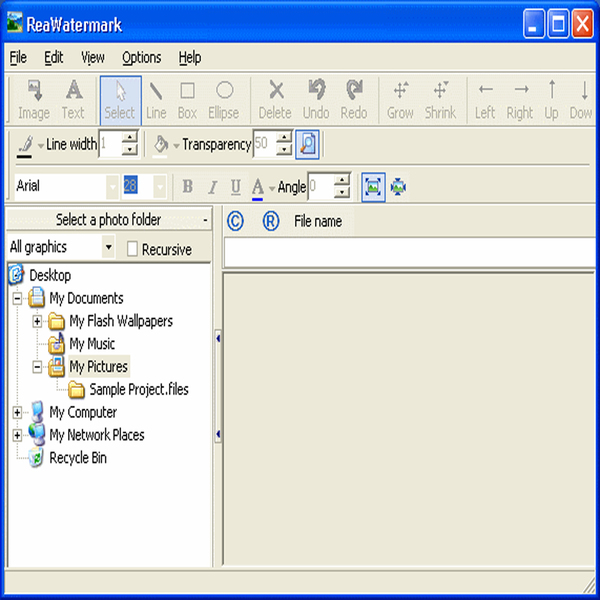Open the Options menu
600x600 pixels.
[141, 57]
